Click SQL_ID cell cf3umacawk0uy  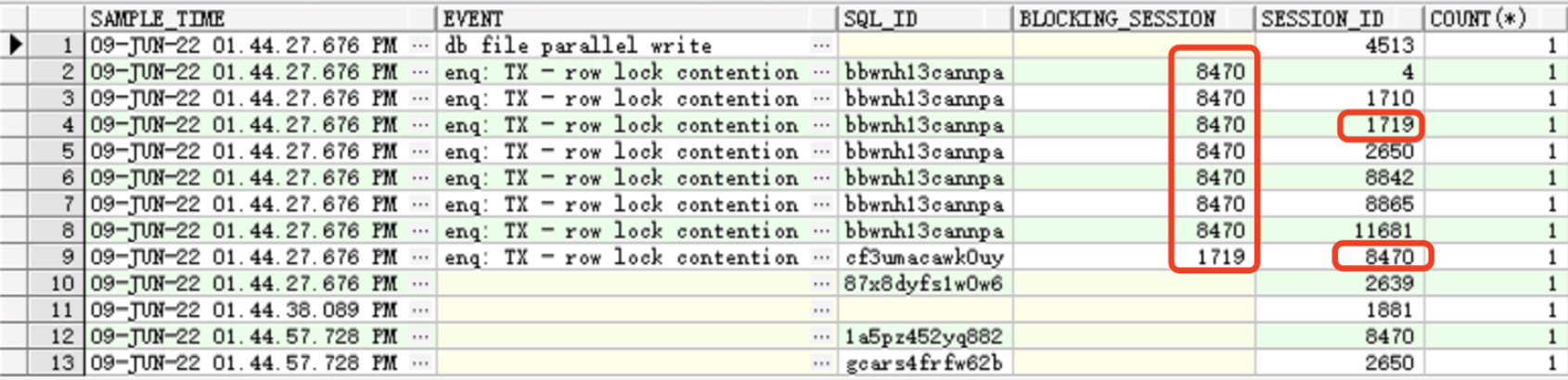(925, 257)
